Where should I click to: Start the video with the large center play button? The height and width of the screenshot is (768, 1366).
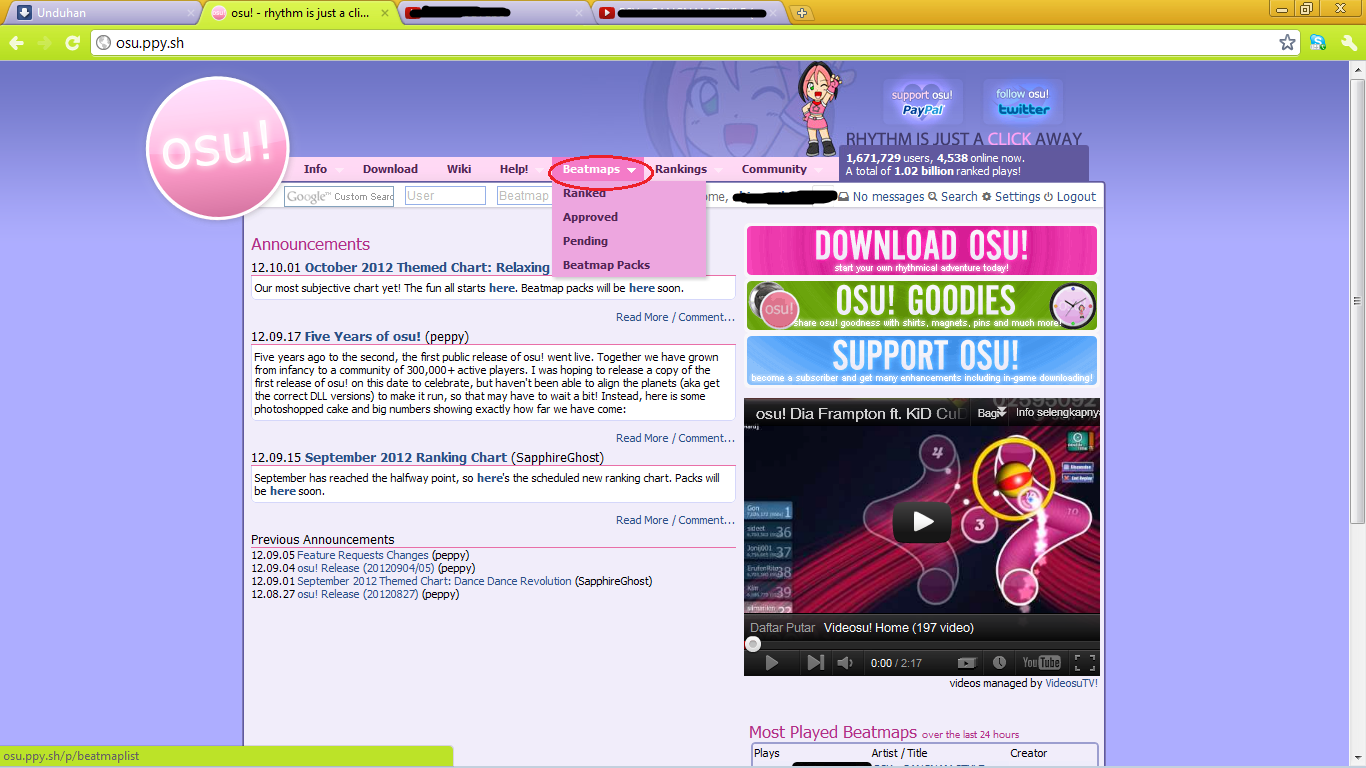[x=922, y=521]
